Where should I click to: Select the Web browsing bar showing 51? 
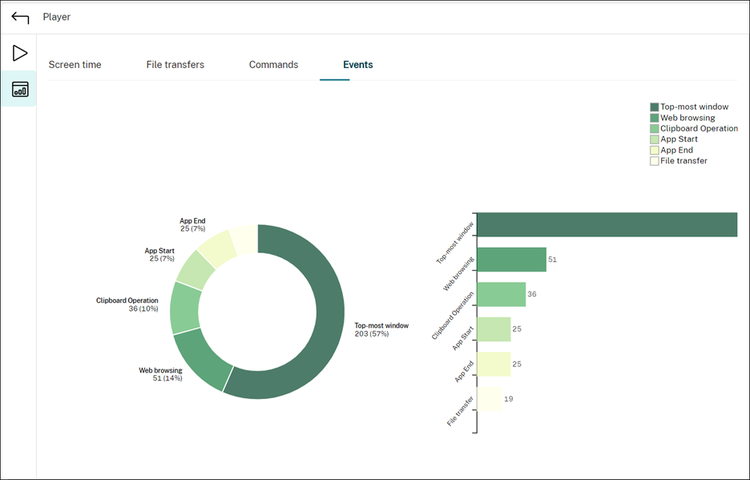point(512,260)
